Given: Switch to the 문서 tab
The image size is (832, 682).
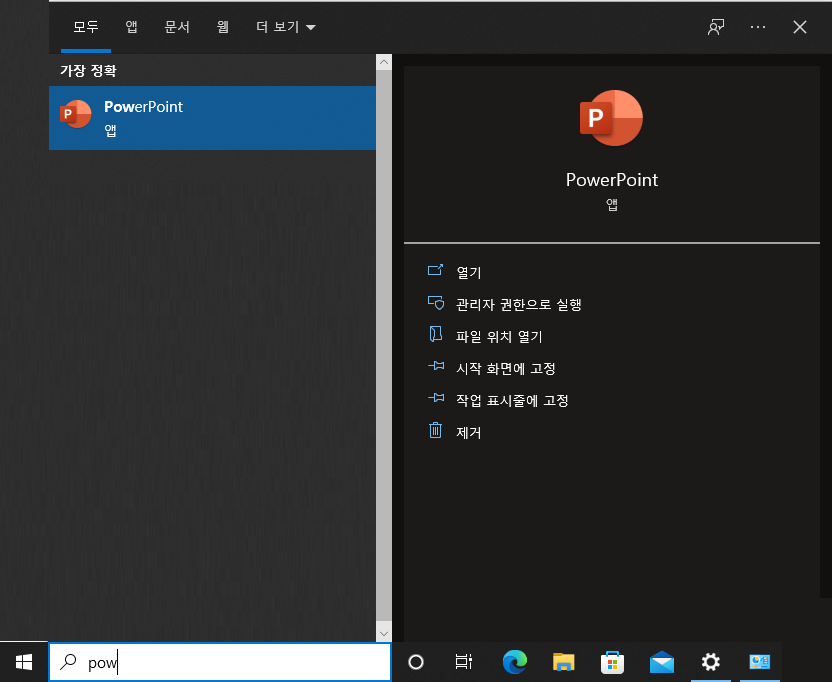Looking at the screenshot, I should click(177, 27).
